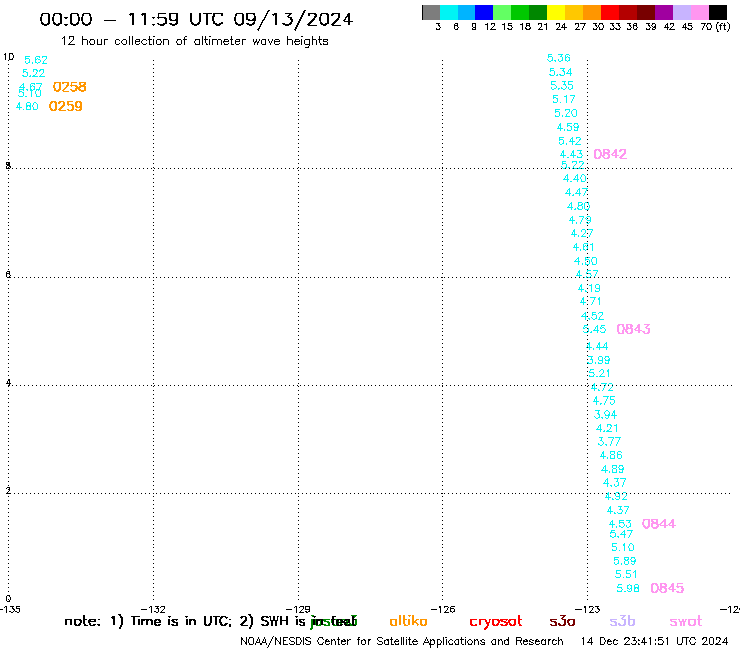
Task: Click wave height value 5.17
Action: pyautogui.click(x=564, y=99)
